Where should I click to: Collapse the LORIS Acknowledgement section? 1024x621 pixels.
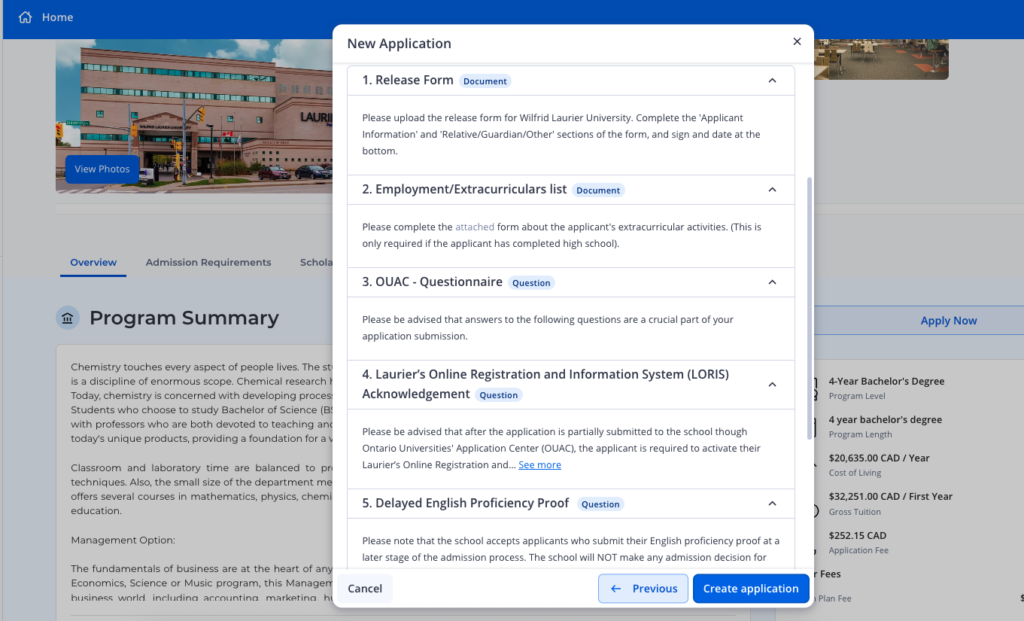click(x=772, y=383)
